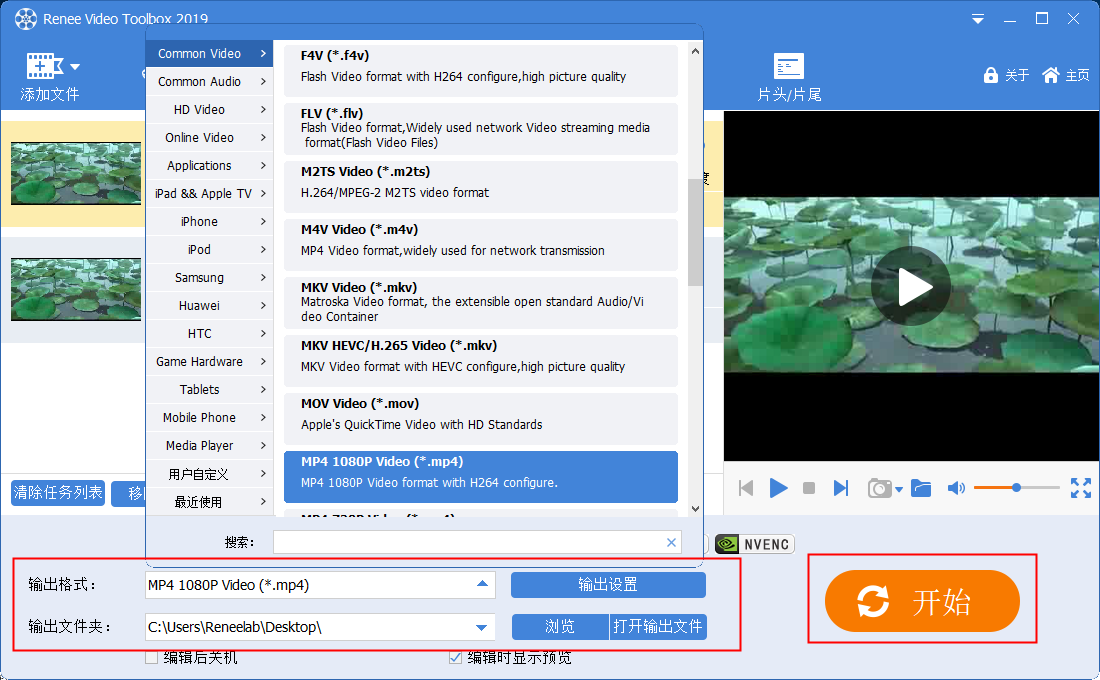The image size is (1100, 680).
Task: Go to 主页 home icon
Action: pos(1050,75)
